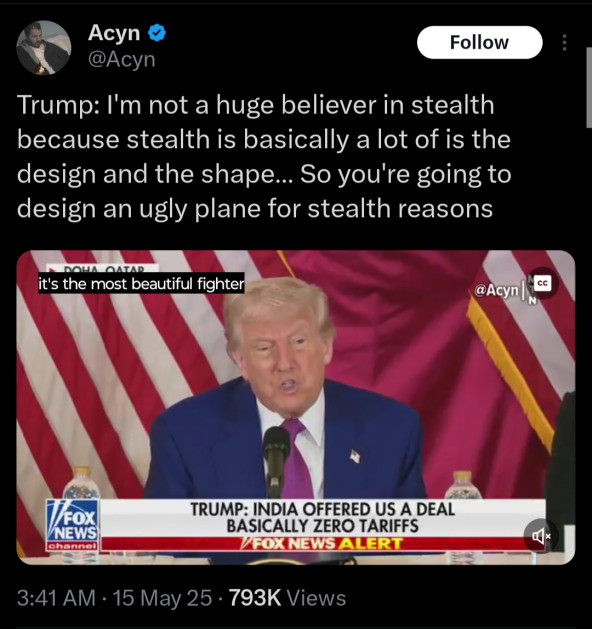Click the video caption overlay text
592x629 pixels.
pos(141,284)
